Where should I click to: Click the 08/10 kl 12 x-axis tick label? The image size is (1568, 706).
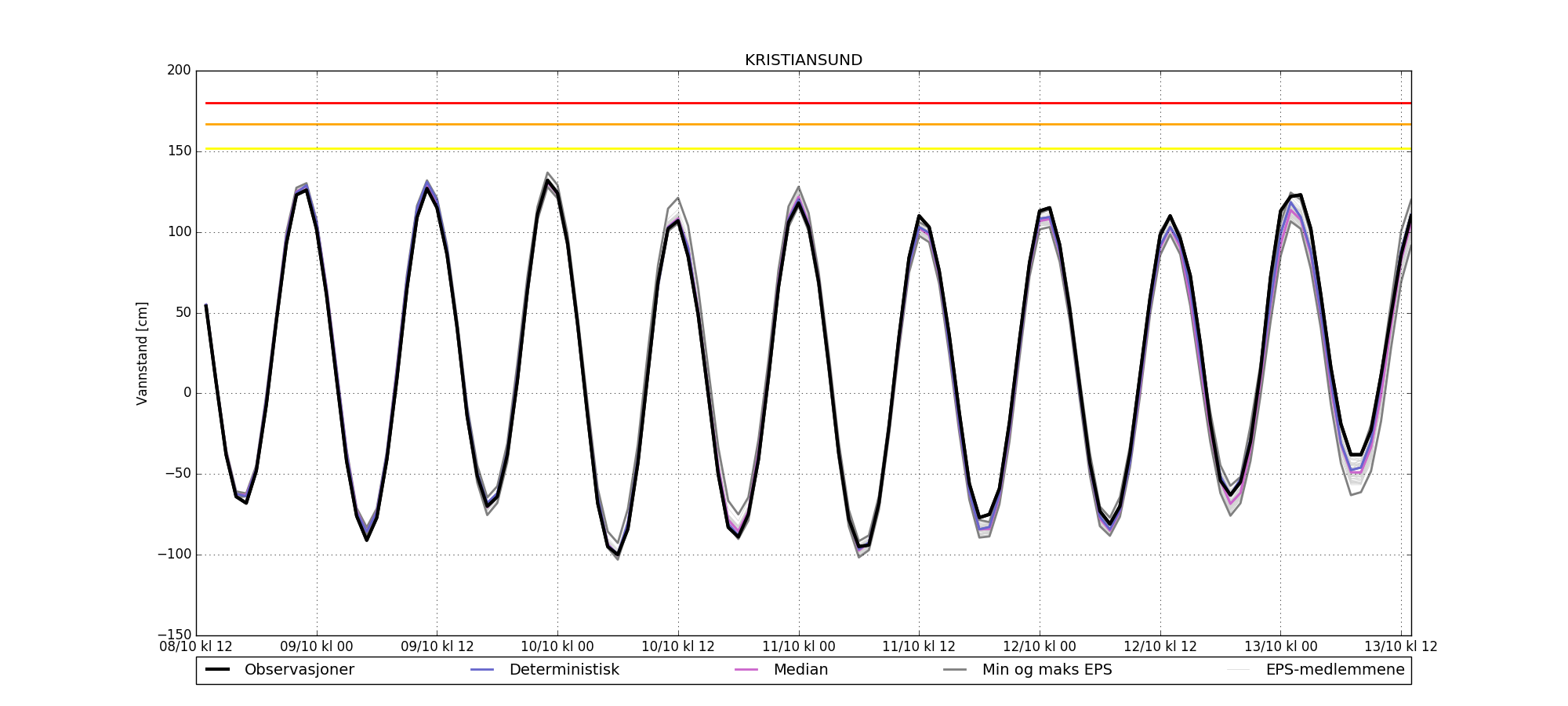click(196, 647)
